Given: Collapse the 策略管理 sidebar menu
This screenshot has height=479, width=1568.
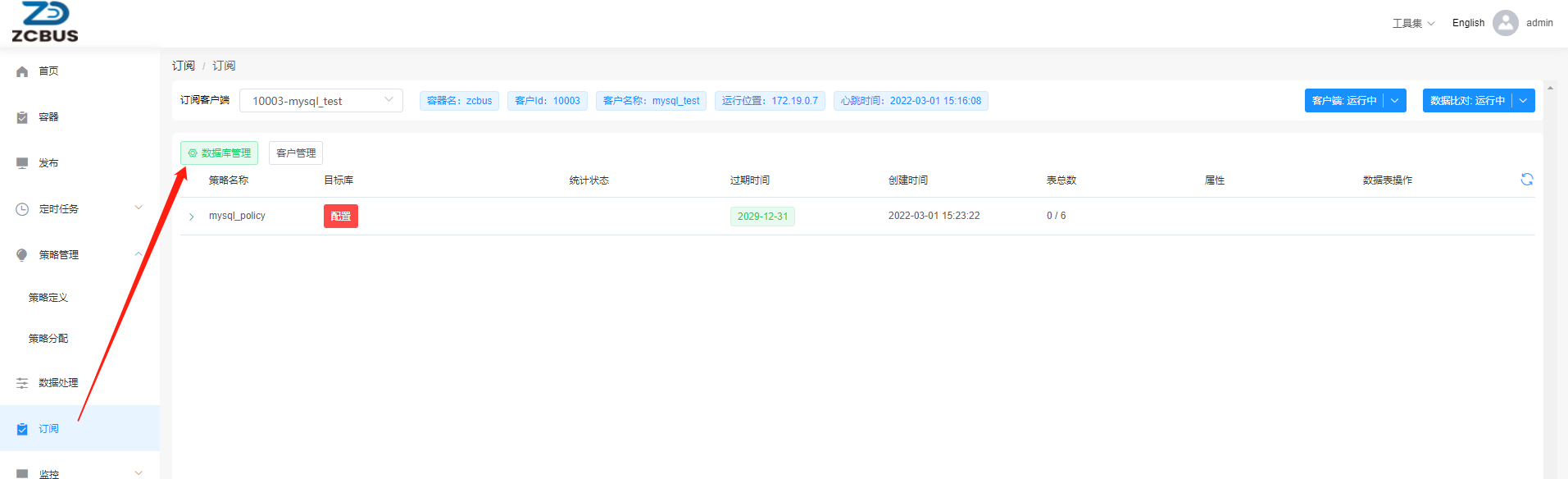Looking at the screenshot, I should [139, 254].
